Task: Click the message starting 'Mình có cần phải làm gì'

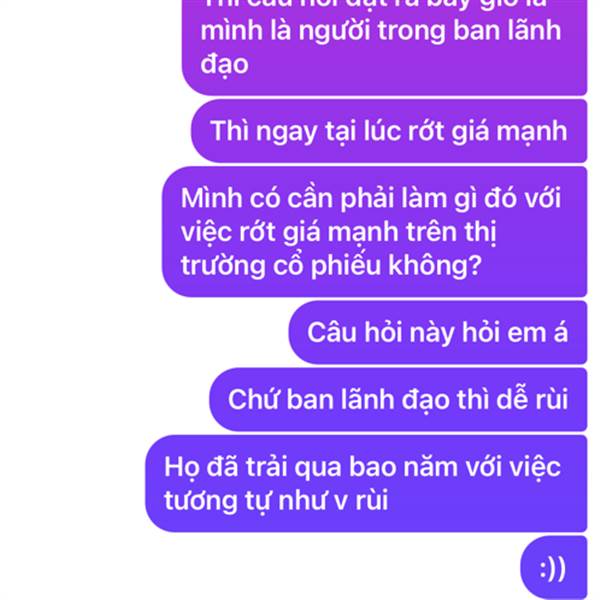Action: (374, 232)
